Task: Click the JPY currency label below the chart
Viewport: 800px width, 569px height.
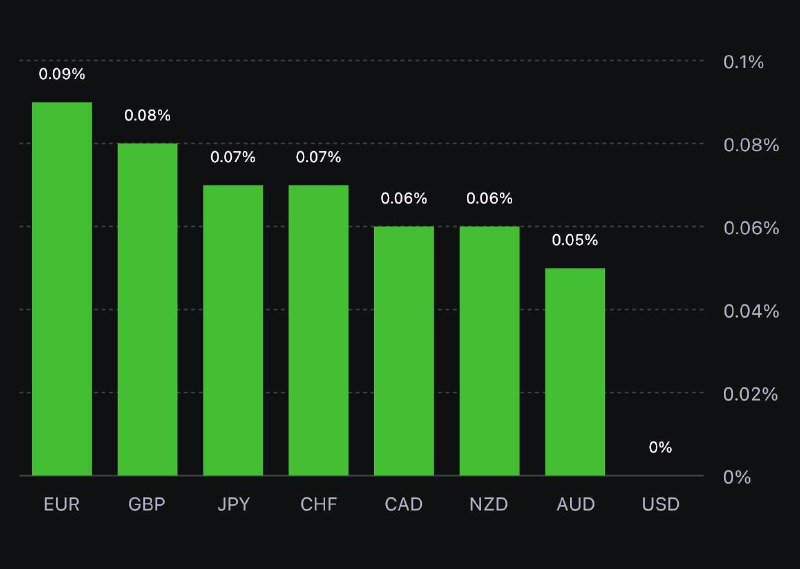Action: tap(233, 504)
